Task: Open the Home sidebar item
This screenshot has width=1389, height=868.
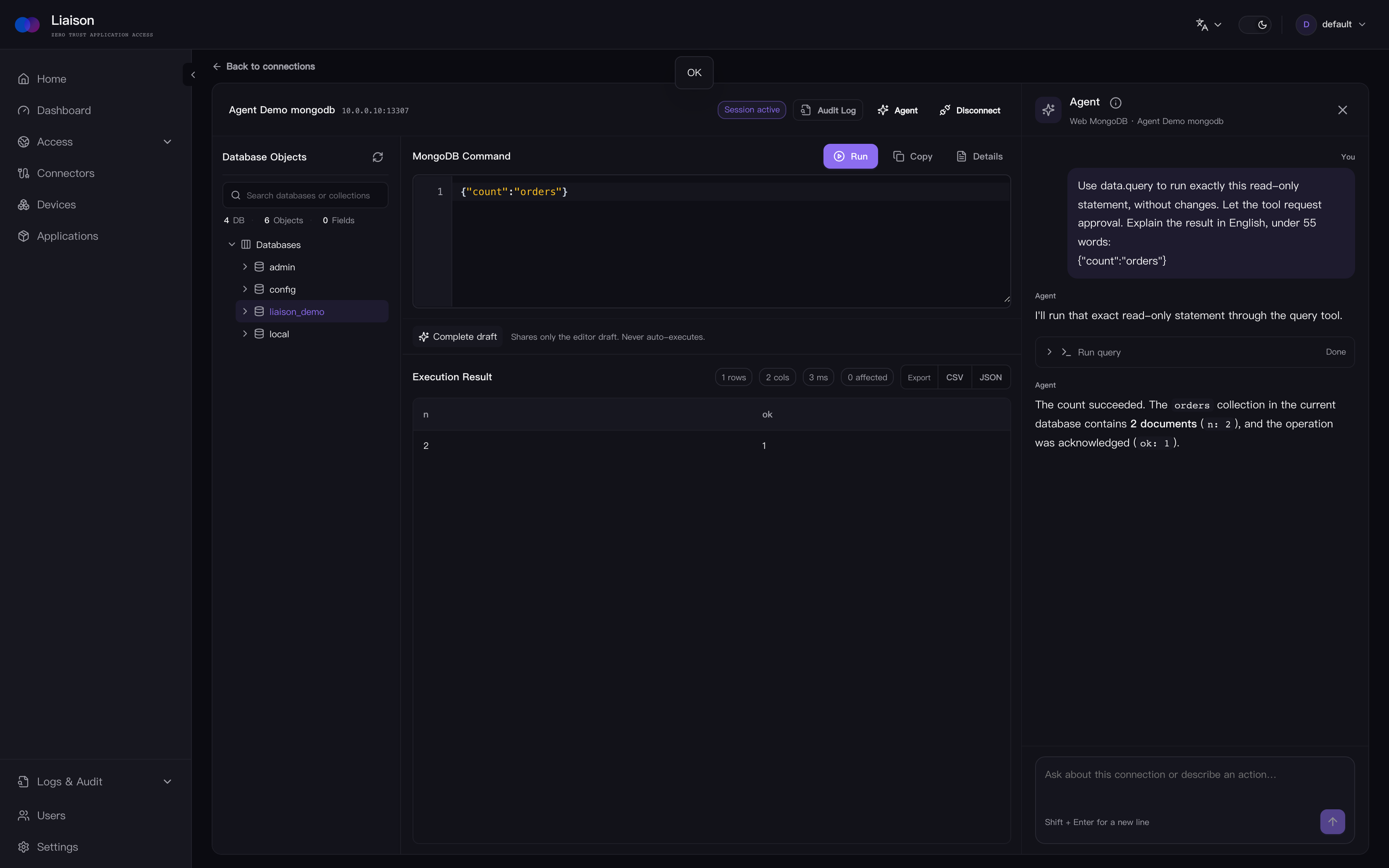Action: click(95, 79)
